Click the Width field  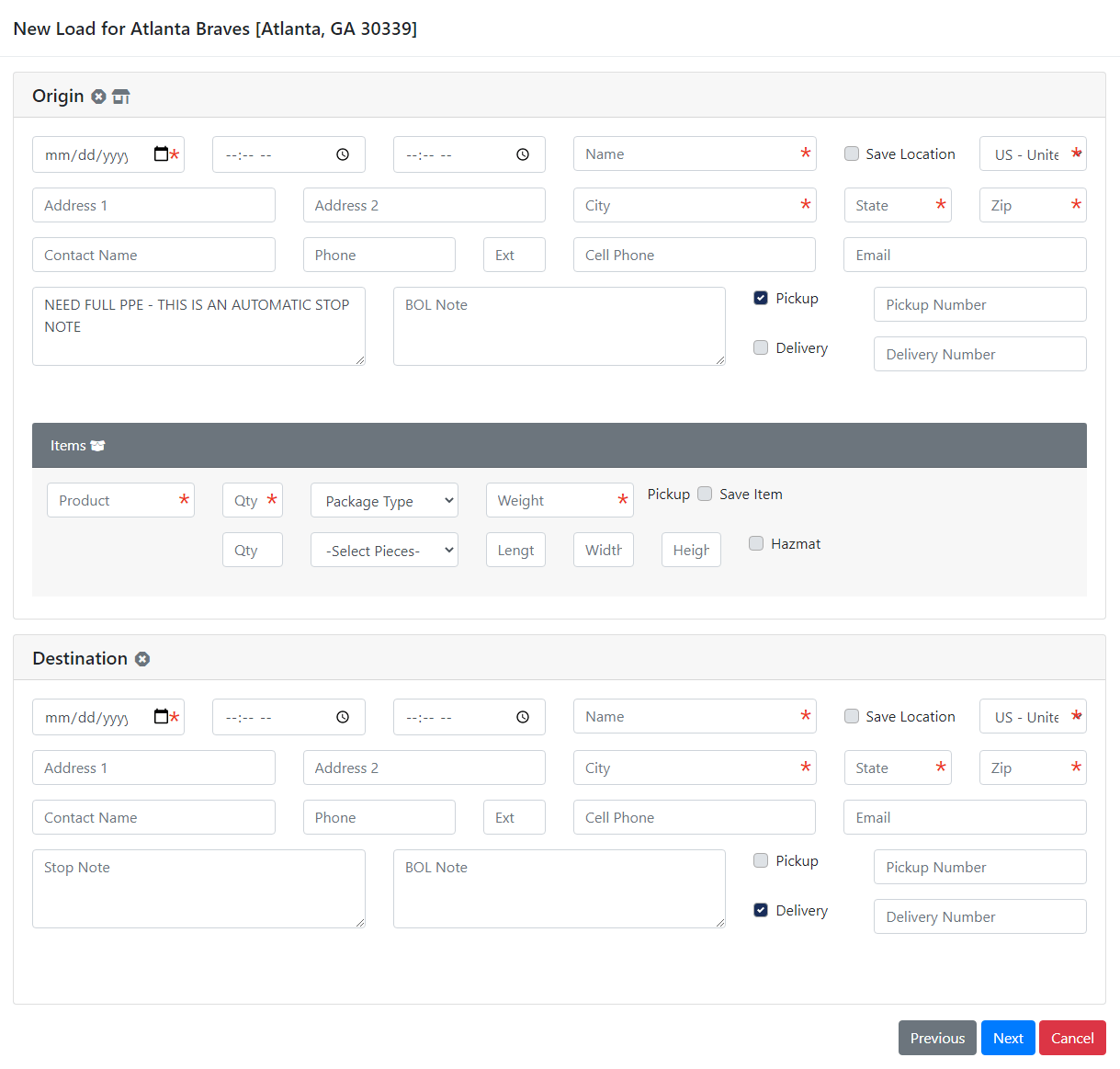[604, 550]
